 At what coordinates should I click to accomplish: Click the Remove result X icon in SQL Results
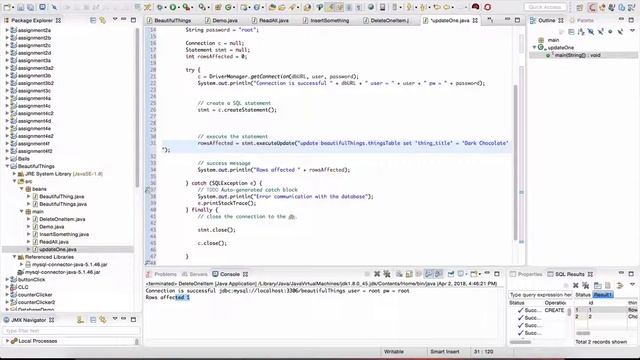(576, 285)
